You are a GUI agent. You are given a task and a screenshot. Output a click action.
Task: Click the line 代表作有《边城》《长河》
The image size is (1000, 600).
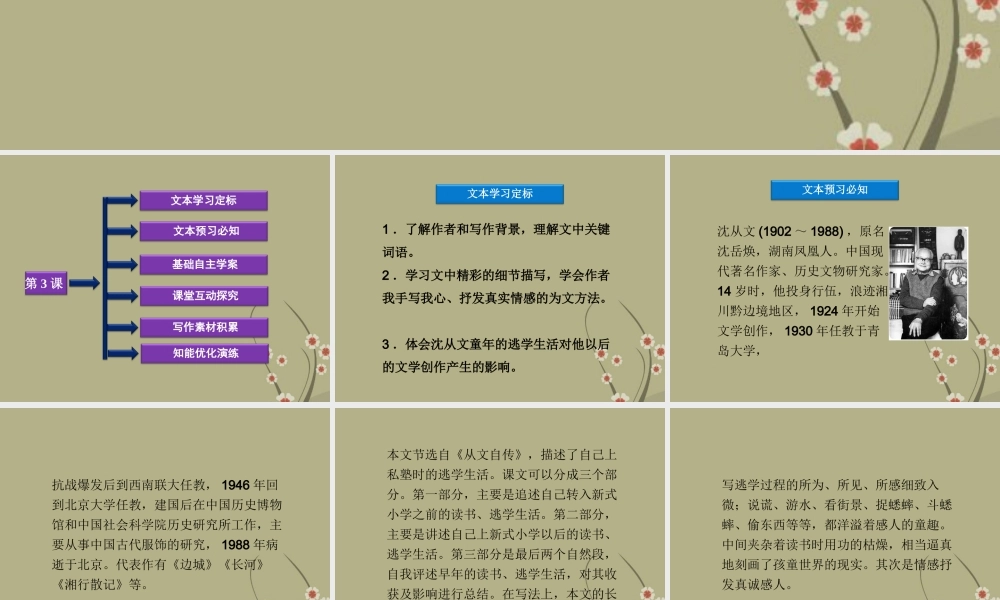point(190,565)
